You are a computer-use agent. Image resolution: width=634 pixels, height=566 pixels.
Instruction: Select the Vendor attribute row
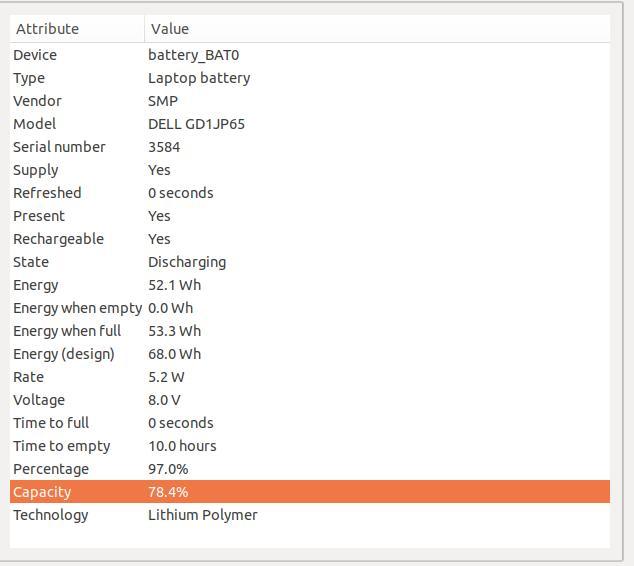[x=310, y=101]
